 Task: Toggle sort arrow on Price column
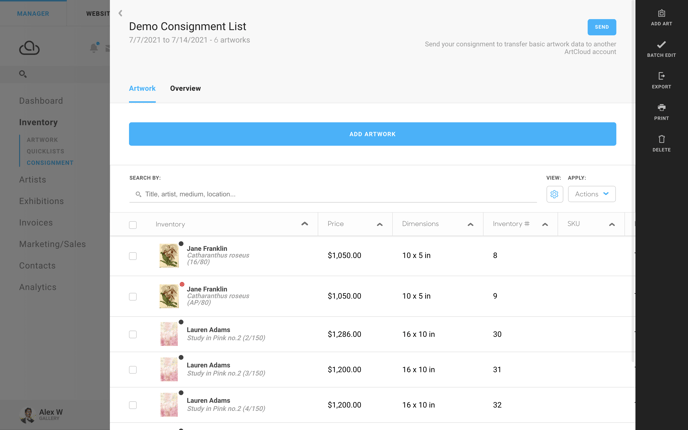(380, 225)
